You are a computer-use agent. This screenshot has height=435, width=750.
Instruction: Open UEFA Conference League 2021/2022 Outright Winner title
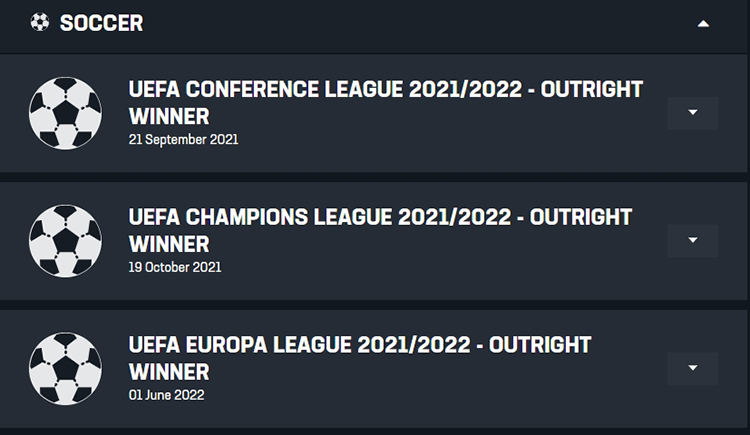[386, 103]
